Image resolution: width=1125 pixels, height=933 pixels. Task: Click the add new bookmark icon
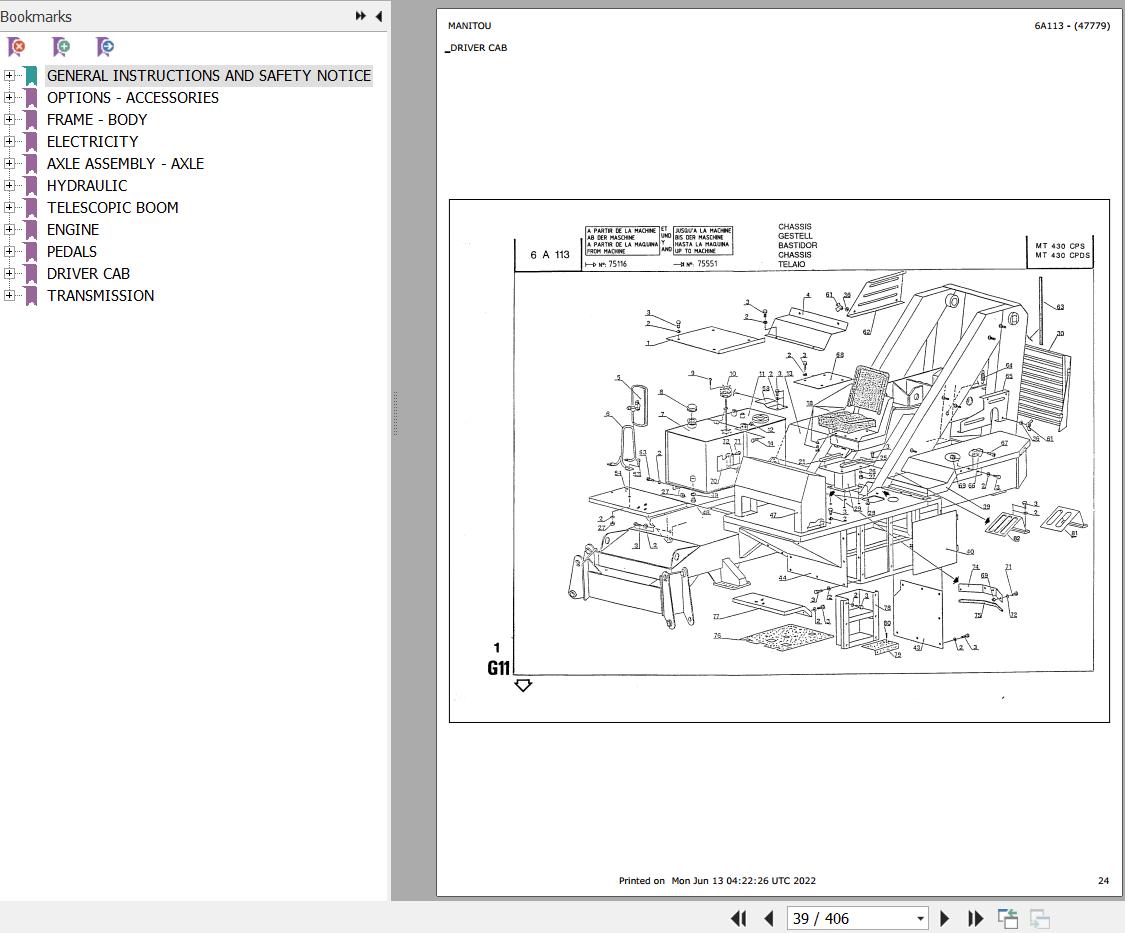point(61,47)
